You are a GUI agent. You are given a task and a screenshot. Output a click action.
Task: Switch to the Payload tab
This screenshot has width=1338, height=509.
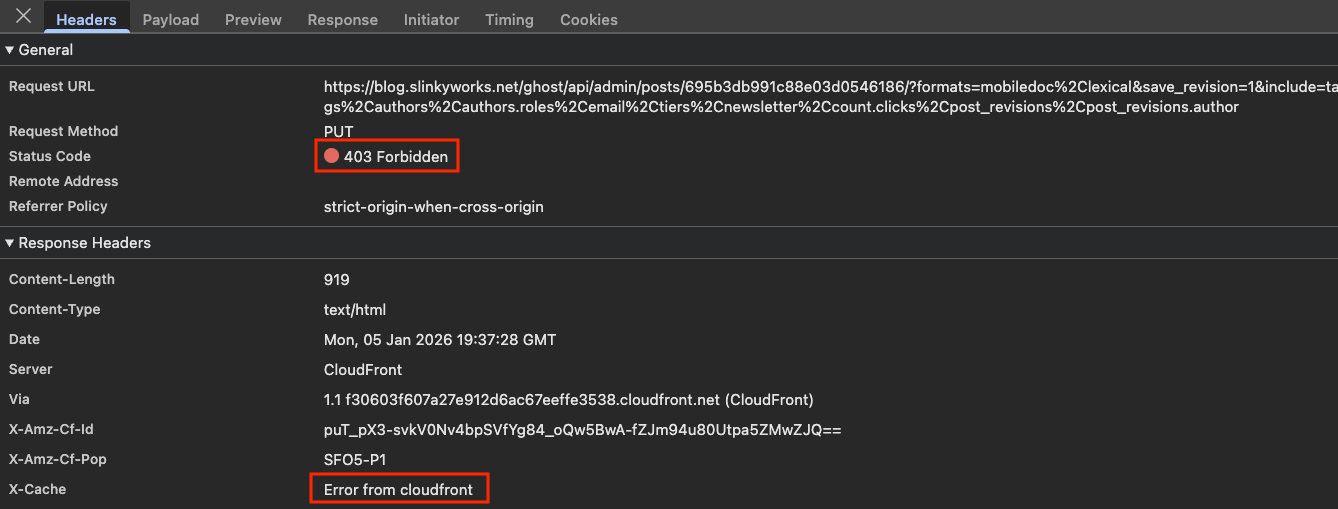[170, 19]
